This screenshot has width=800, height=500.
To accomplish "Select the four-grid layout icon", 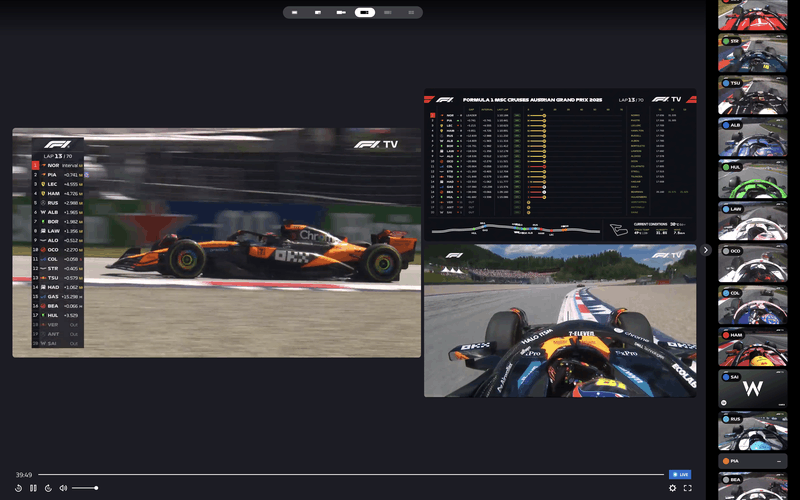I will point(411,12).
